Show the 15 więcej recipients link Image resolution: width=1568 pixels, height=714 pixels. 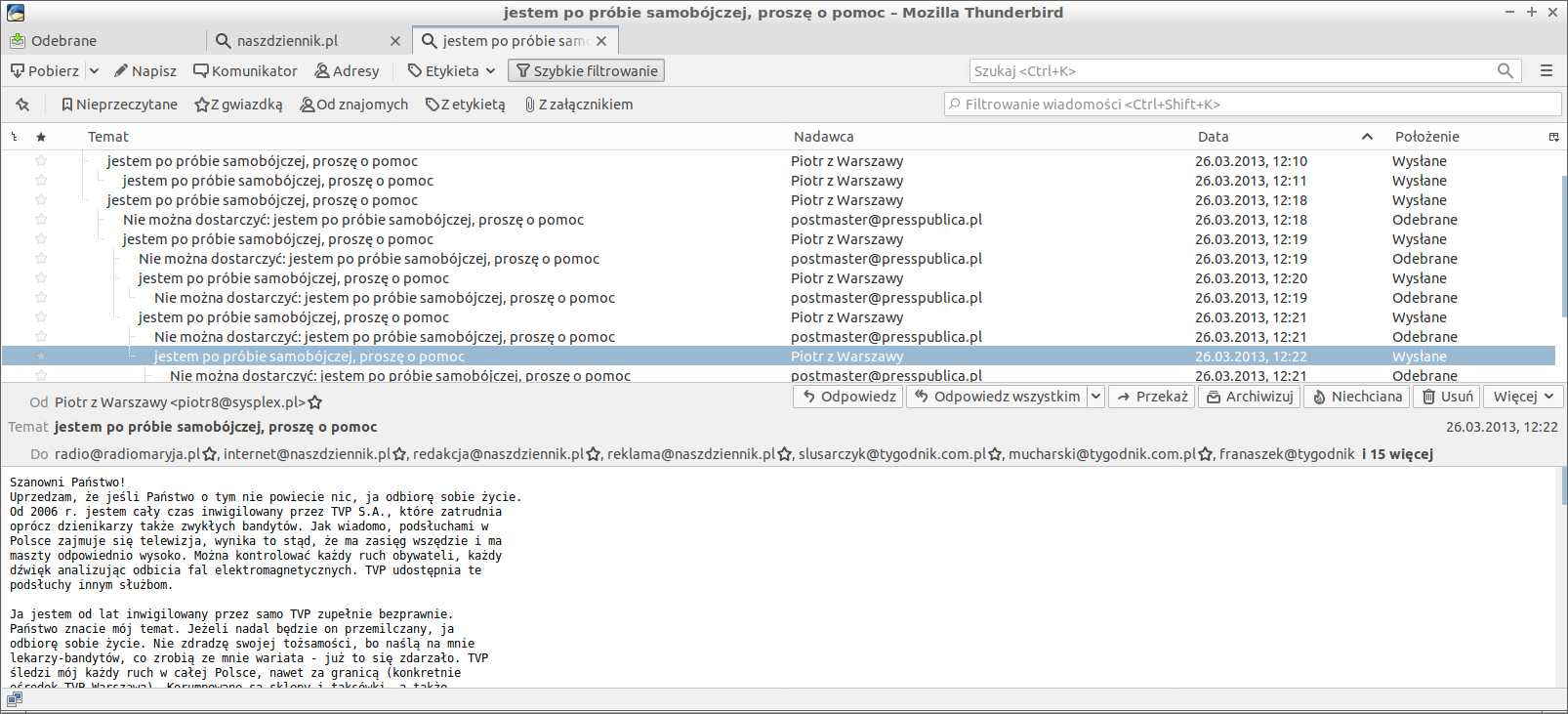(1397, 454)
